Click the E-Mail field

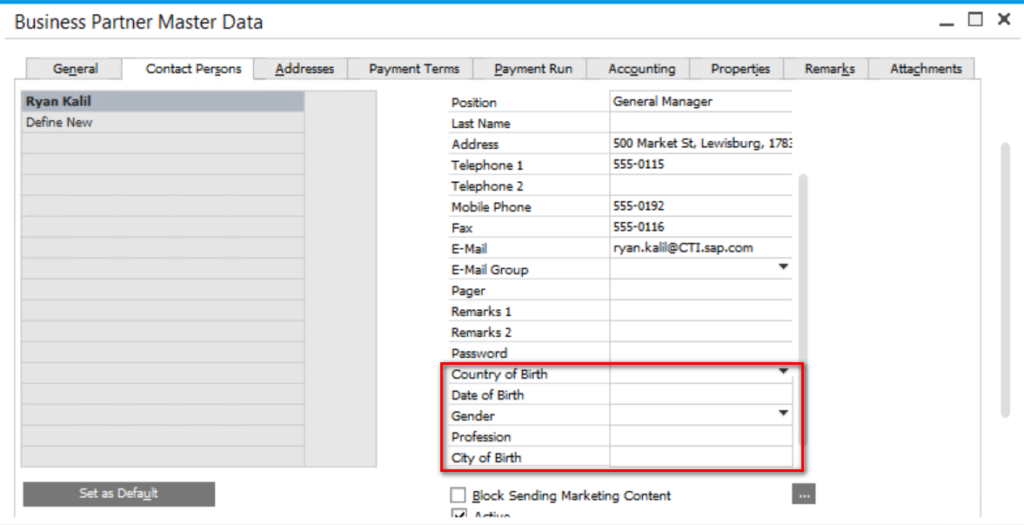pos(701,247)
